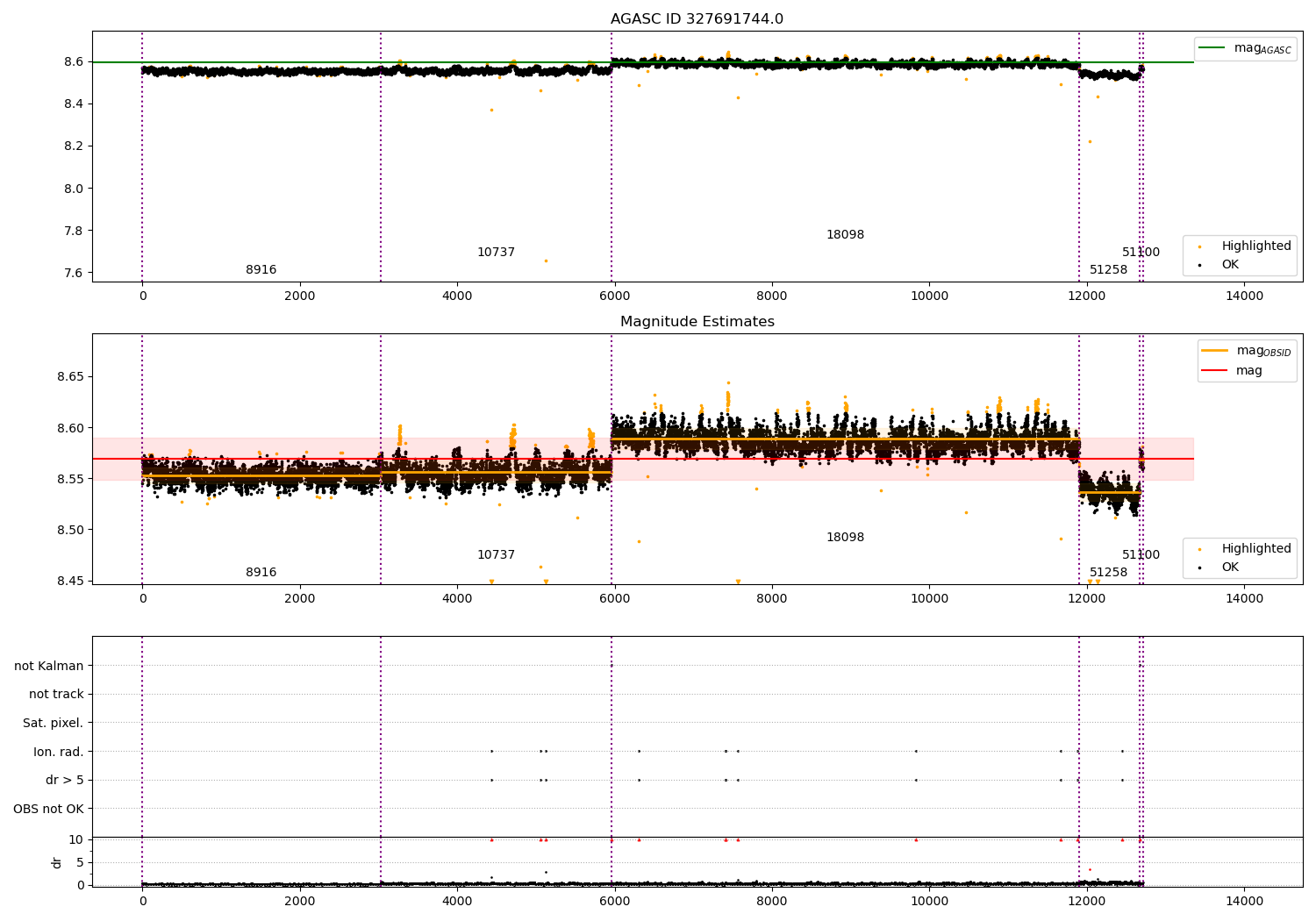
Task: Click the lowest orange outlier point near 7.65 in top plot
Action: point(546,261)
